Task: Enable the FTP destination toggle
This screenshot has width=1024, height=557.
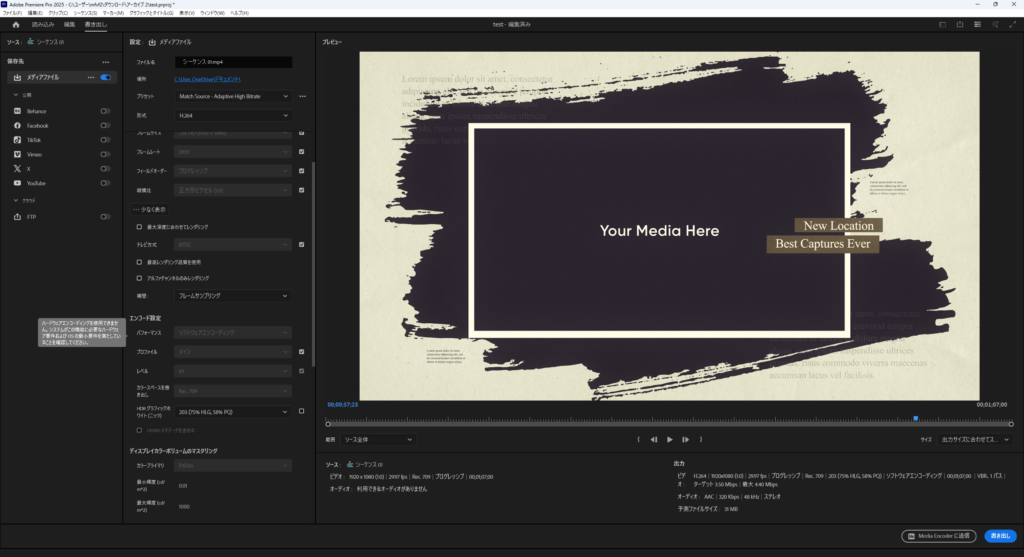Action: point(105,217)
